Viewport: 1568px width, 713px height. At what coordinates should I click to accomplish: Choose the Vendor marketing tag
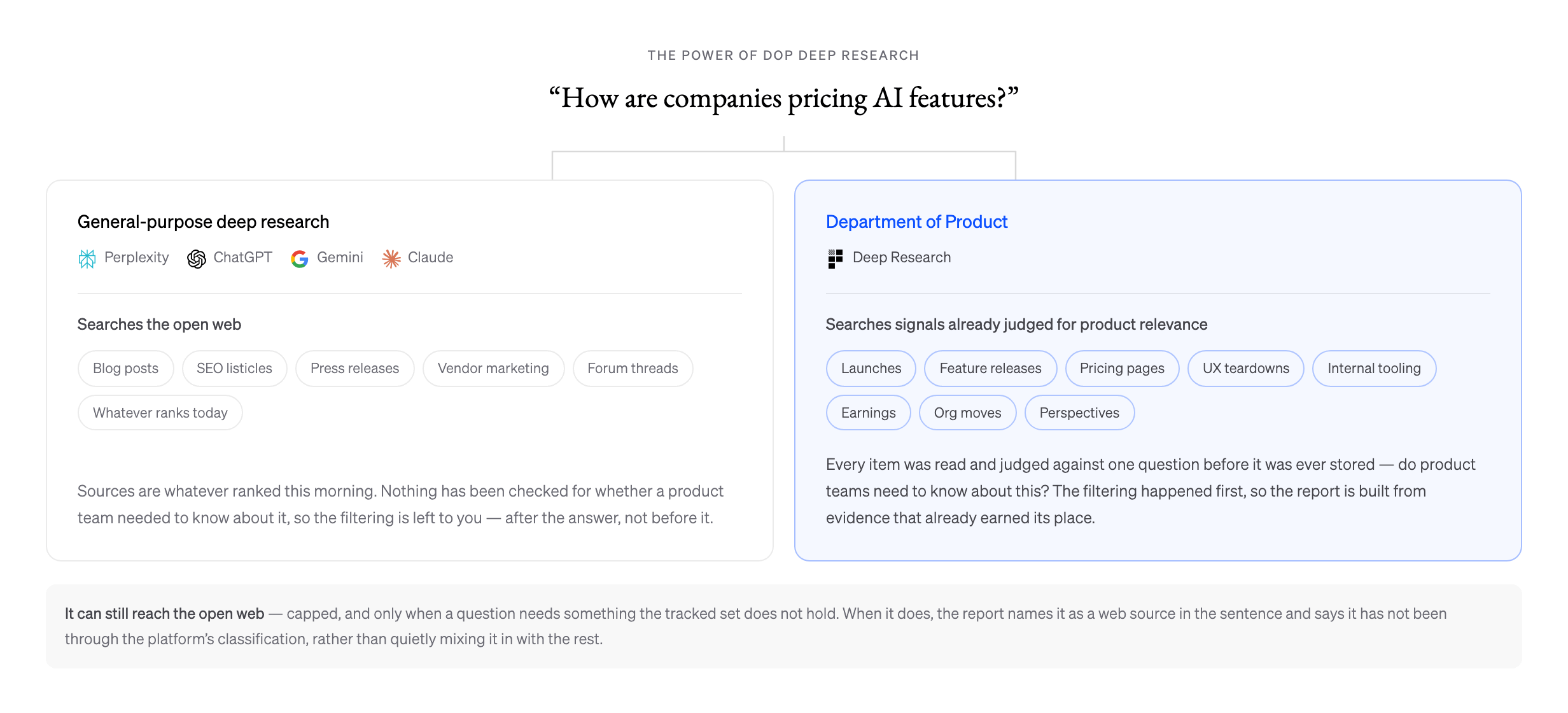tap(493, 369)
